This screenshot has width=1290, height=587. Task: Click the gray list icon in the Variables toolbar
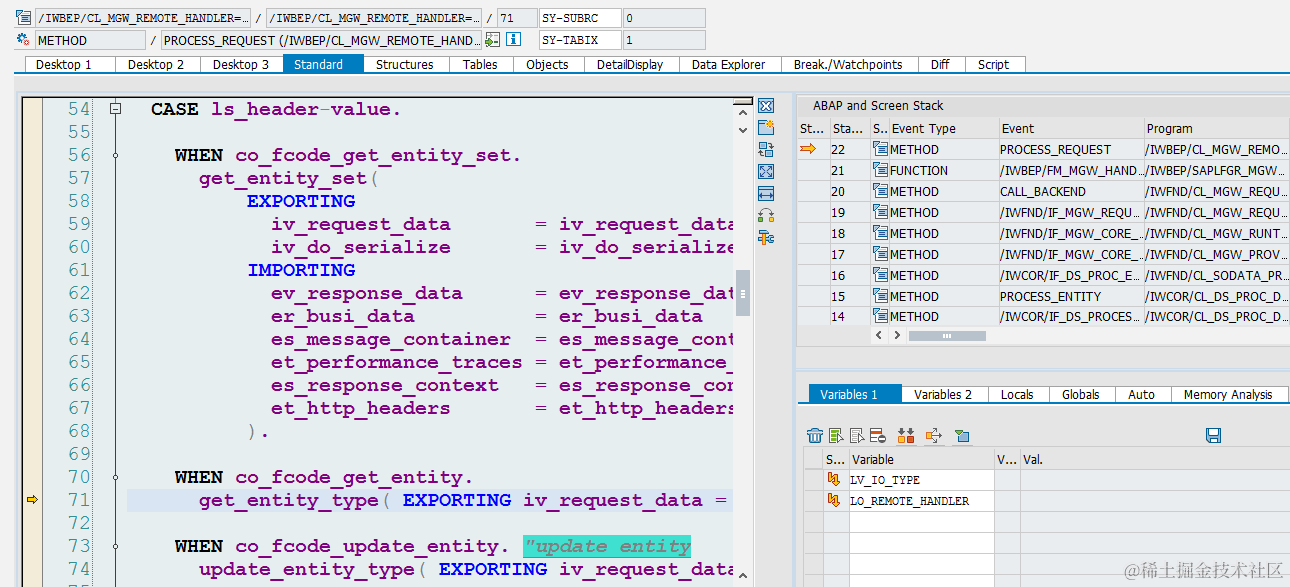857,435
